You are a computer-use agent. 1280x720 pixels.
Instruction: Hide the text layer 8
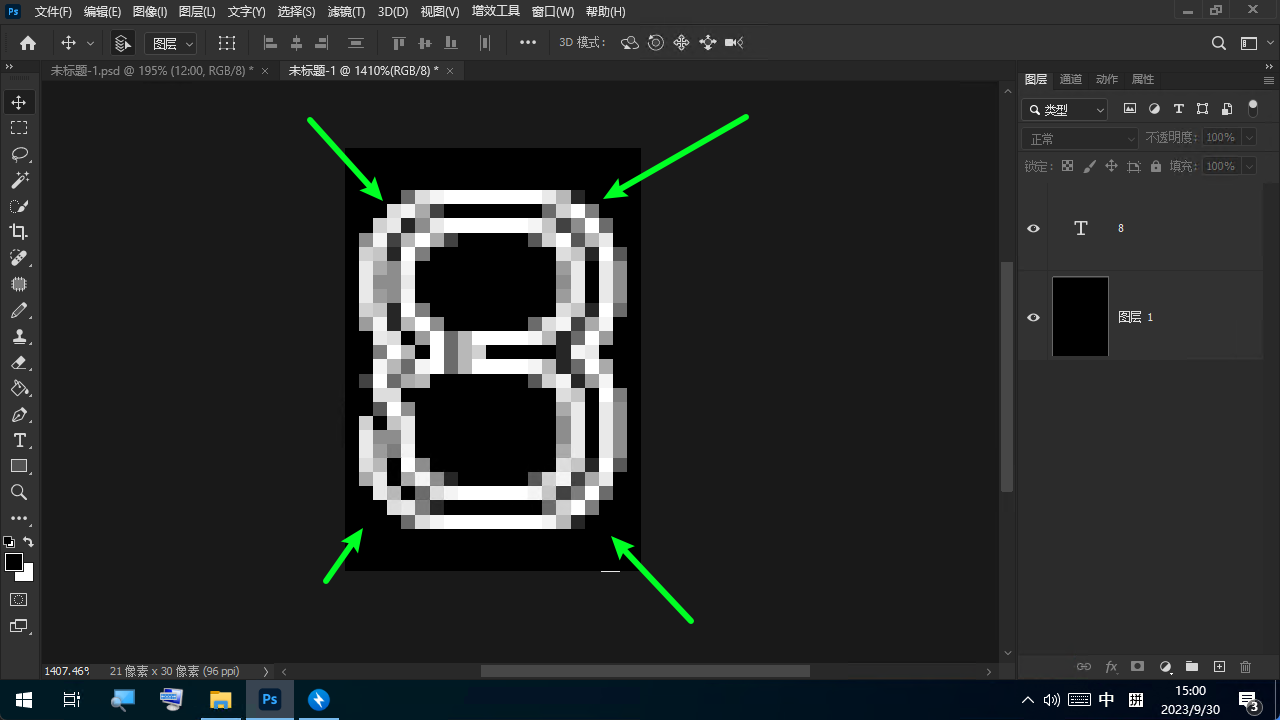1034,228
